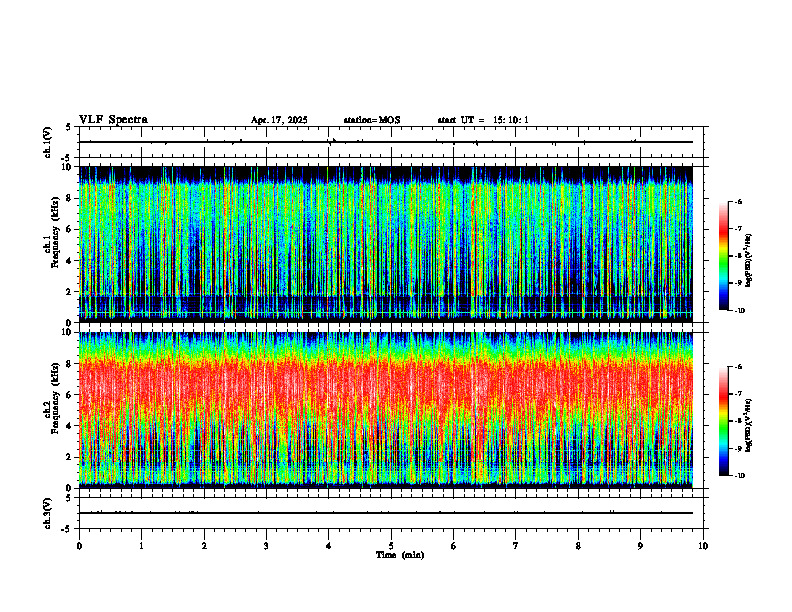This screenshot has height=612, width=792.
Task: Click time axis tick label "10"
Action: pos(703,546)
